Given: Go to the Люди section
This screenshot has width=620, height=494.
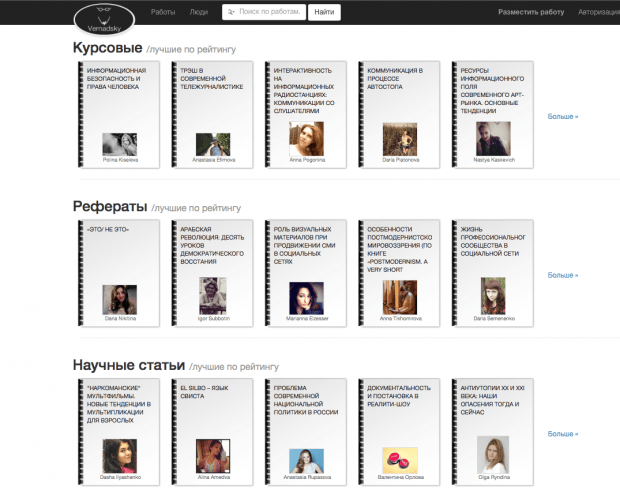Looking at the screenshot, I should (x=199, y=13).
